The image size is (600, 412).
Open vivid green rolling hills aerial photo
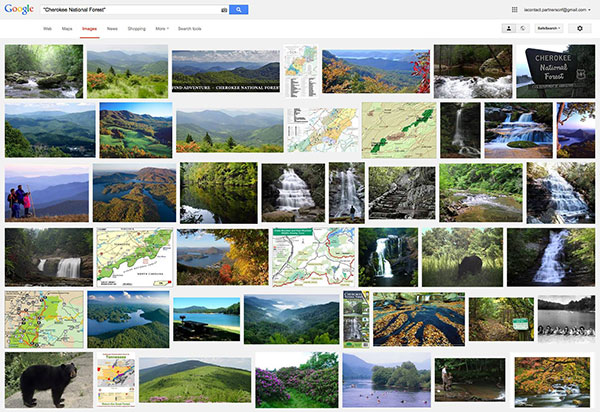pyautogui.click(x=136, y=130)
